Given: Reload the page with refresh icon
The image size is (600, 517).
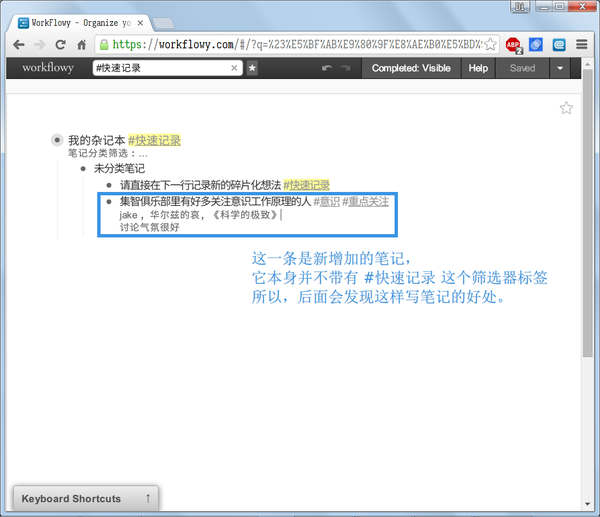Looking at the screenshot, I should point(60,45).
